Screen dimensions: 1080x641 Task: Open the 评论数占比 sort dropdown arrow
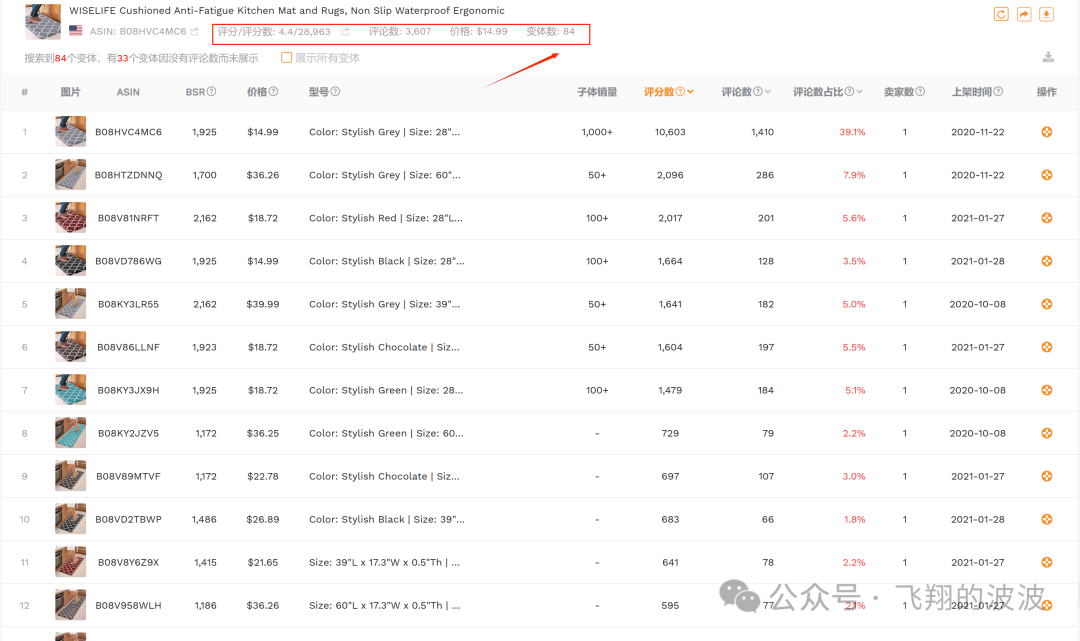pos(860,92)
